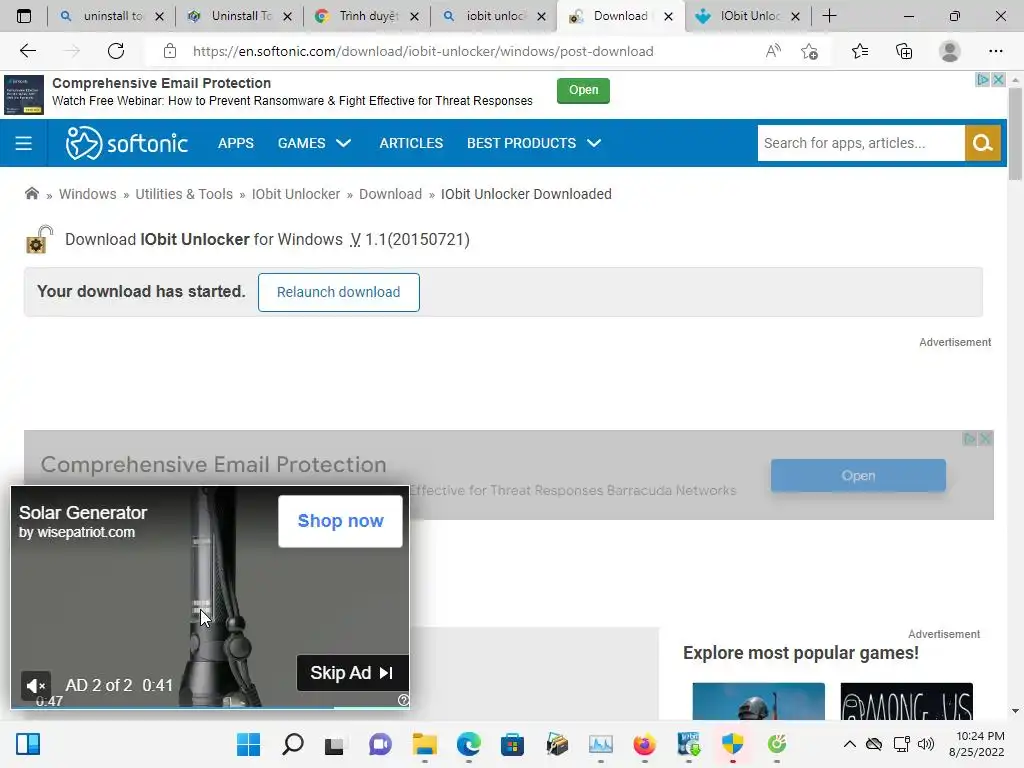Viewport: 1024px width, 768px height.
Task: Open the ARTICLES menu item
Action: 411,143
